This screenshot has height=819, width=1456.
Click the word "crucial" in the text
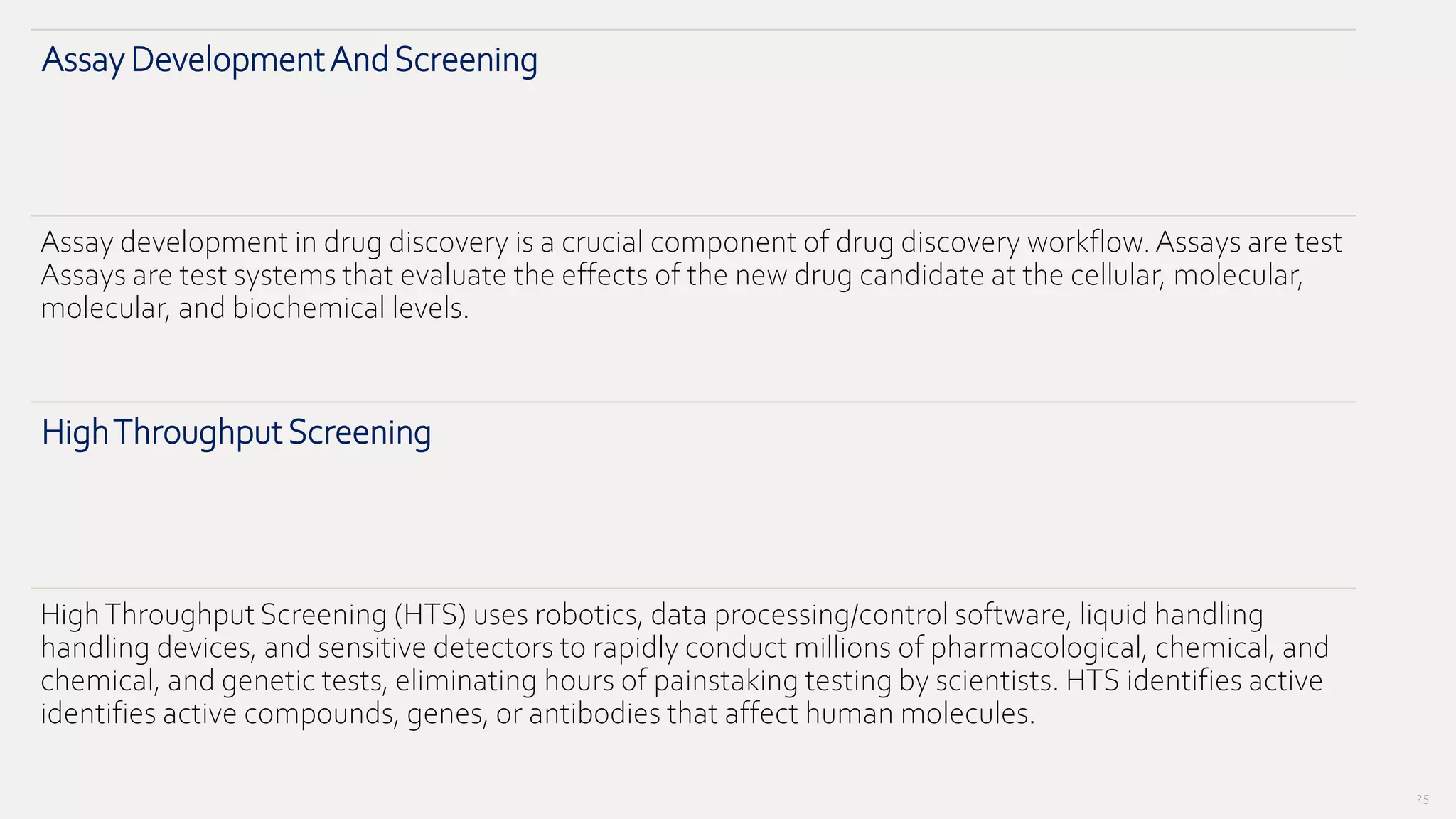coord(602,242)
